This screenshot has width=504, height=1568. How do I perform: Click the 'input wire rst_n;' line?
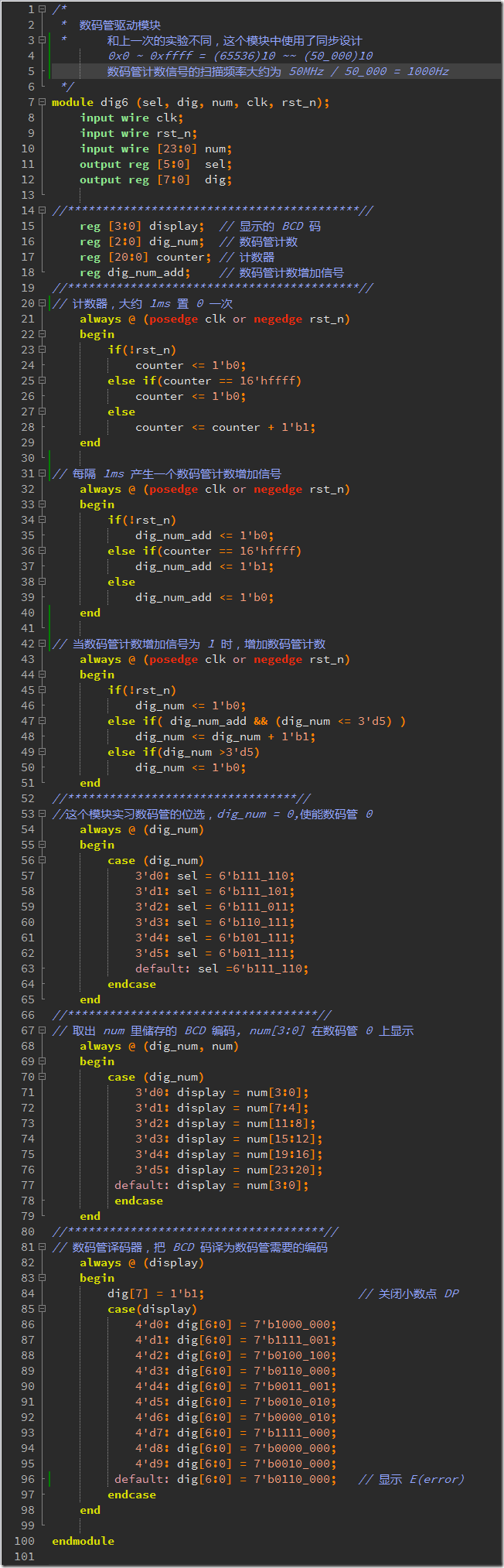tap(138, 133)
